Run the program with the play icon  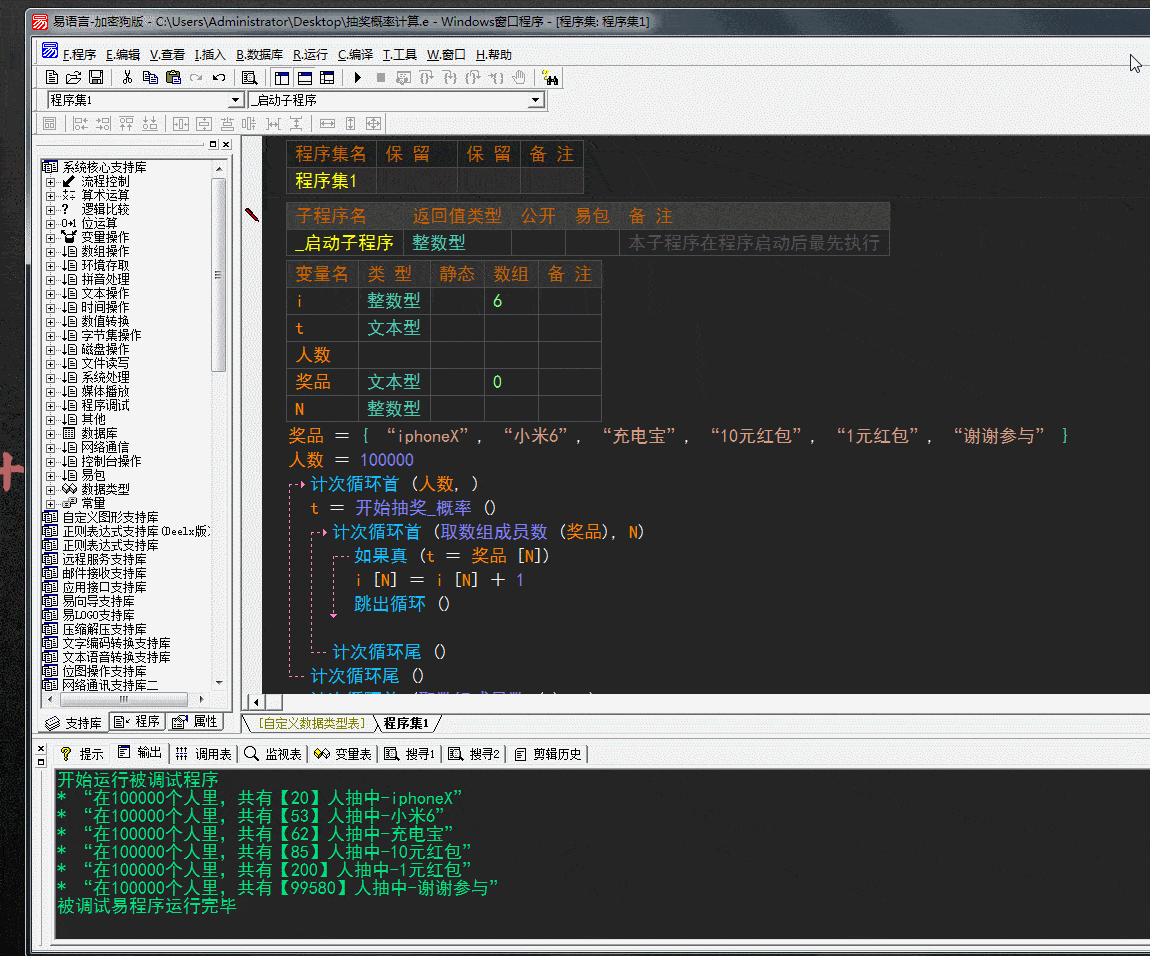coord(358,77)
